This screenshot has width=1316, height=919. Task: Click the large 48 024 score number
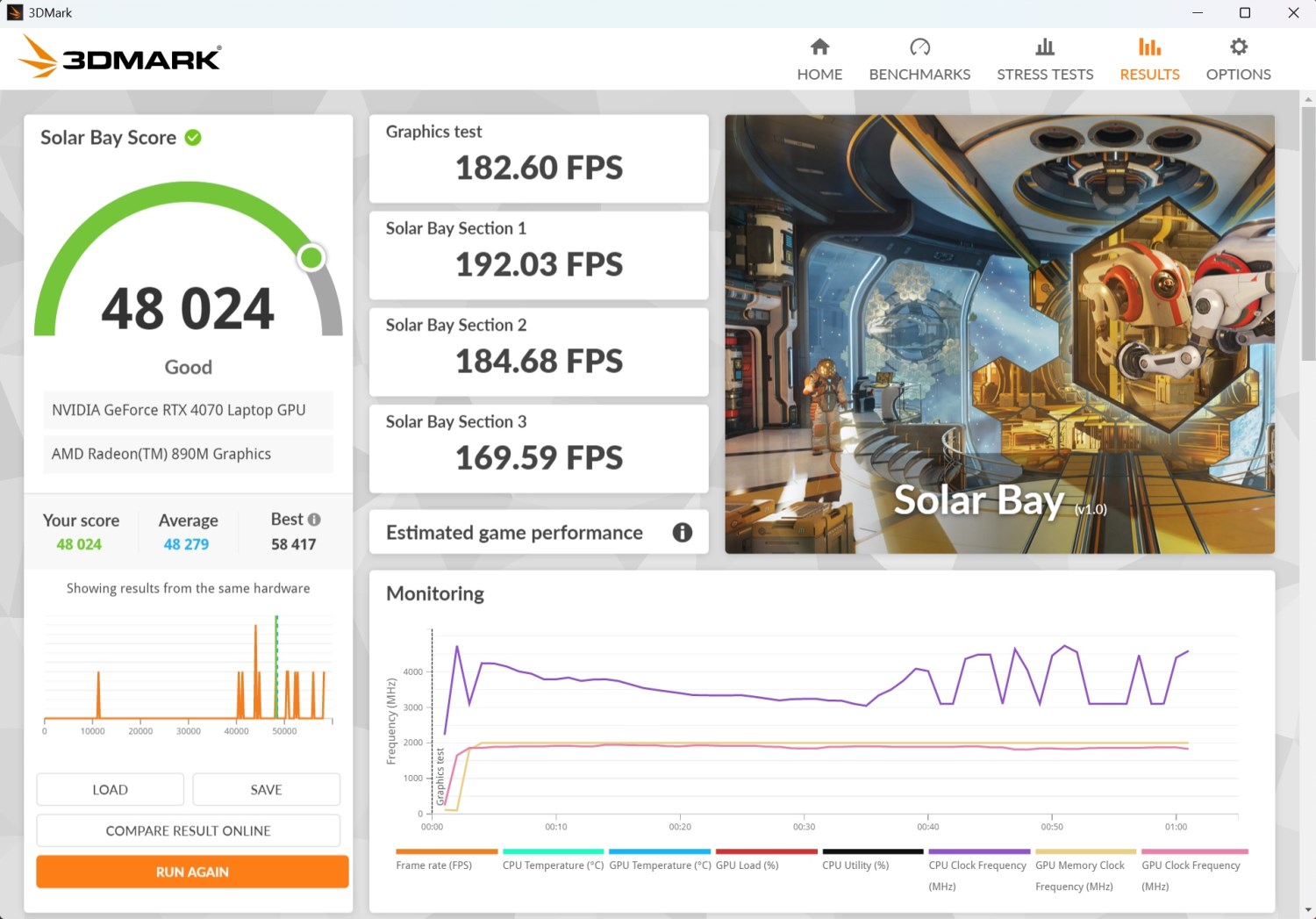[x=188, y=309]
